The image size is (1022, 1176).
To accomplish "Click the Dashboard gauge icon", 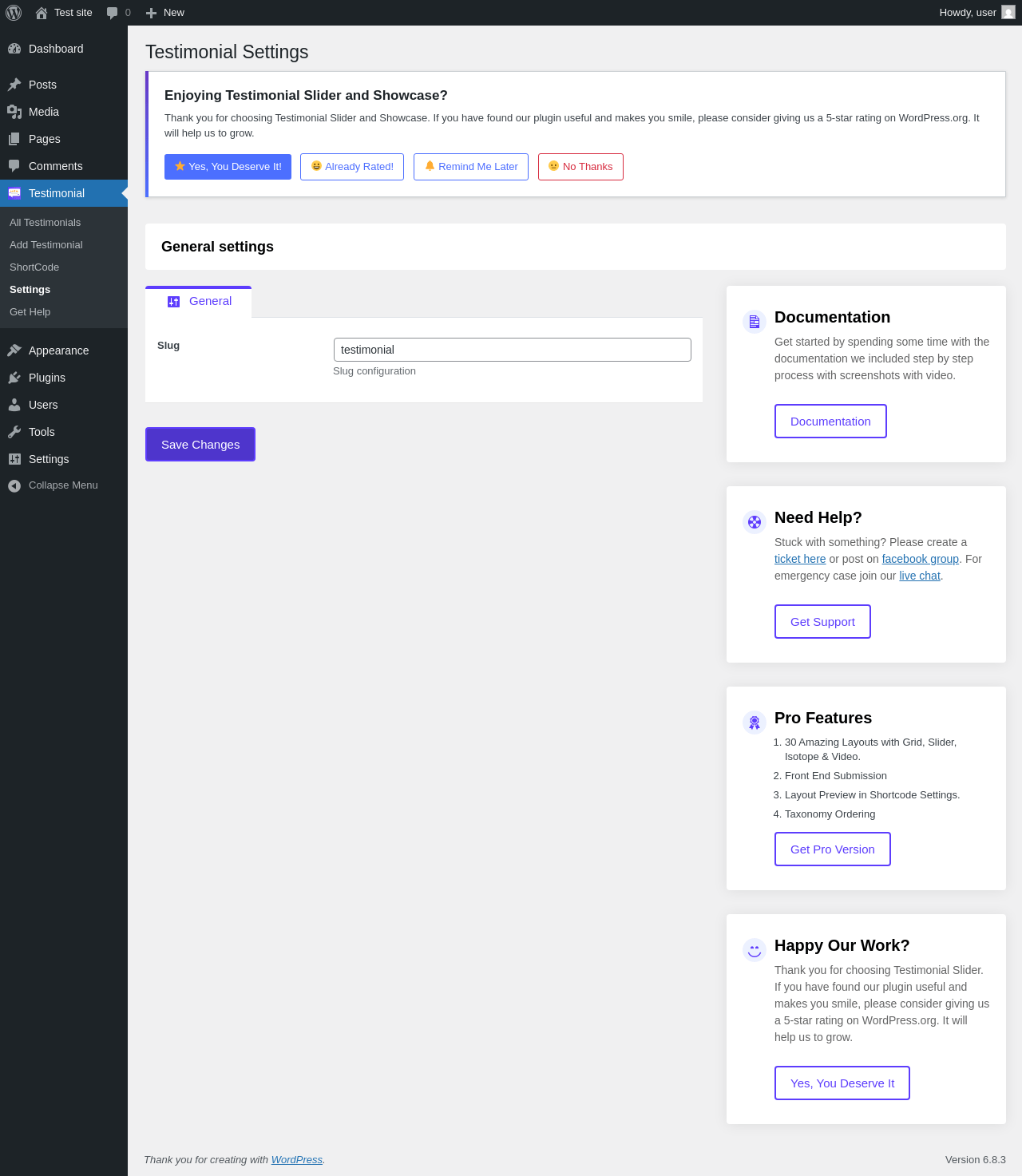I will tap(14, 49).
